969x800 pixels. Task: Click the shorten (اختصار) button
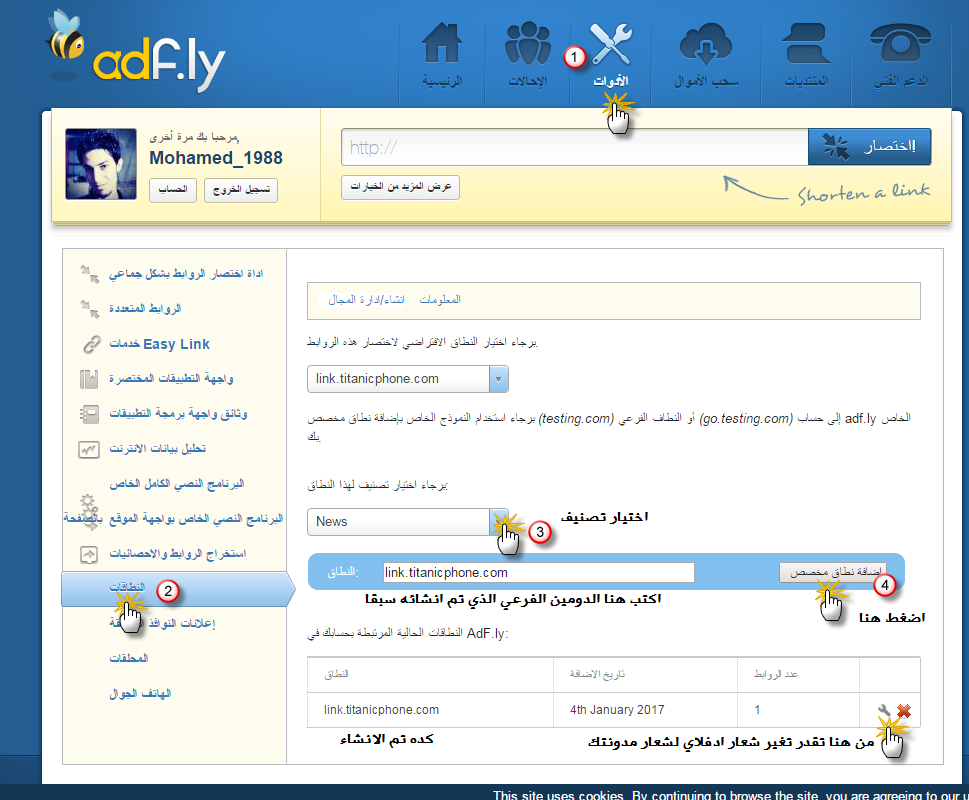(870, 147)
